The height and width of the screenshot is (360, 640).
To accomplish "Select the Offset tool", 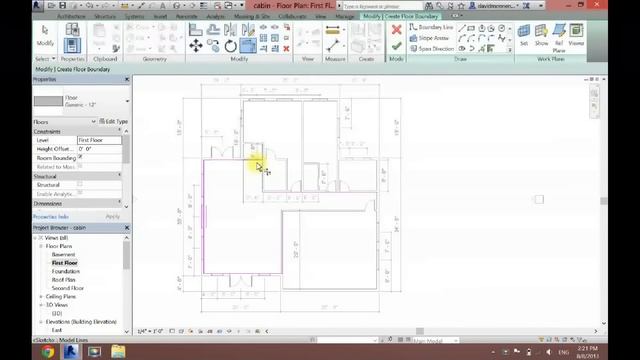I will [x=213, y=30].
